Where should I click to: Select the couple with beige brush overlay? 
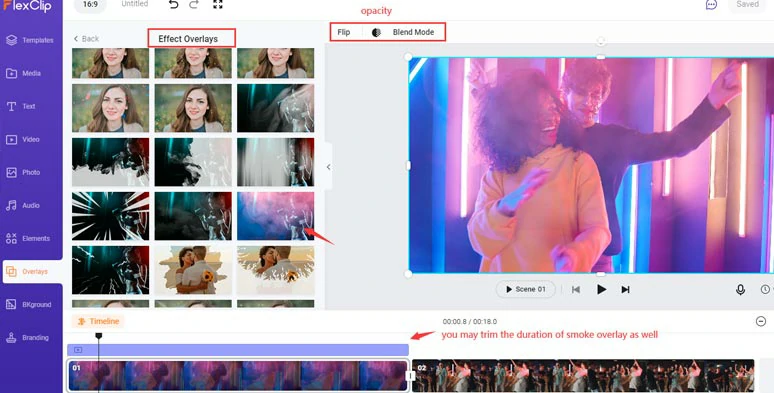(193, 270)
